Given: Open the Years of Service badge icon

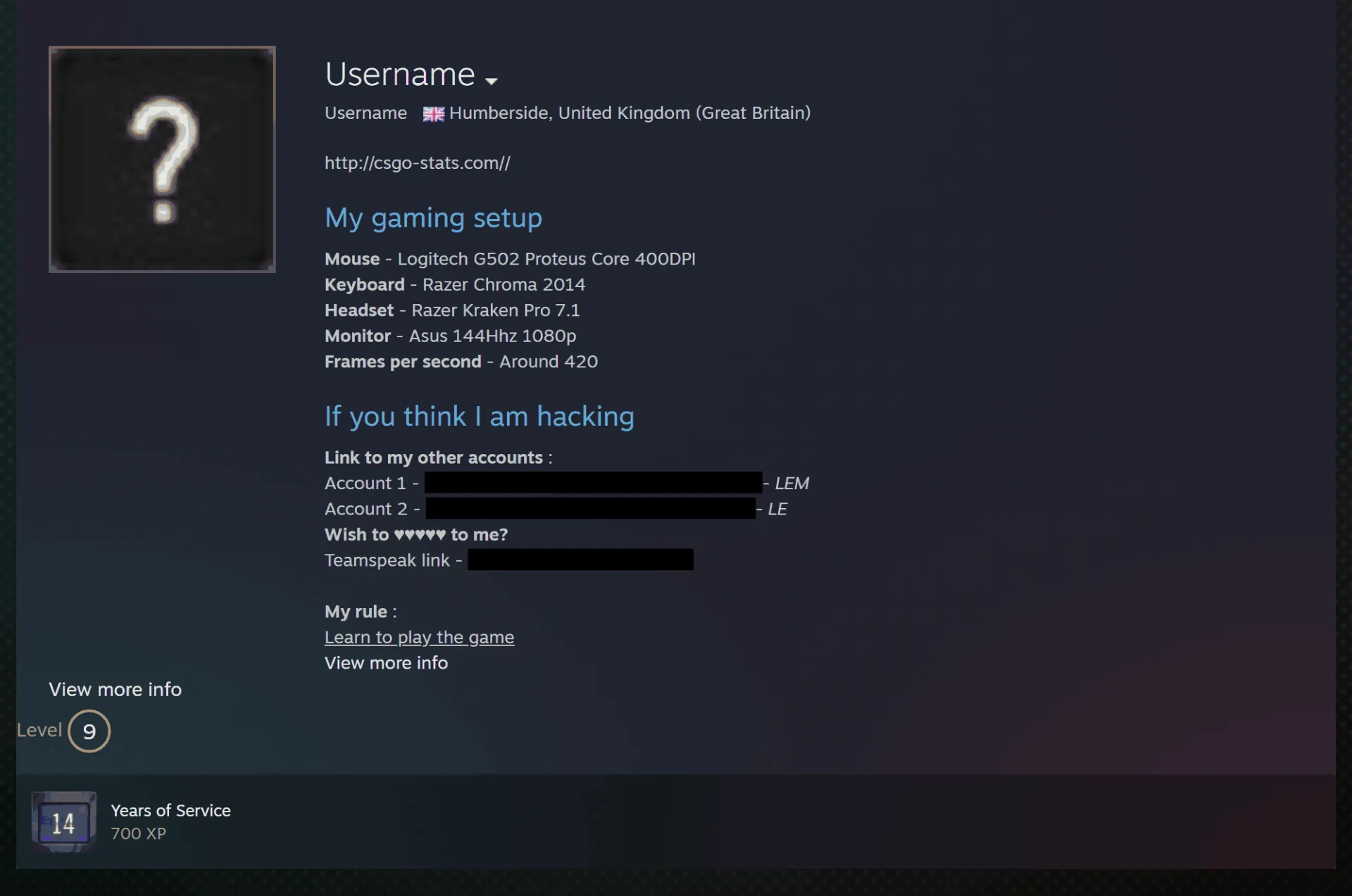Looking at the screenshot, I should [63, 822].
